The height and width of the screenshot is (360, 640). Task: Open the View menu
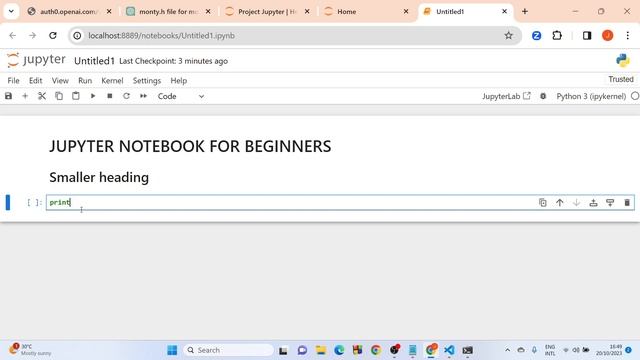60,80
